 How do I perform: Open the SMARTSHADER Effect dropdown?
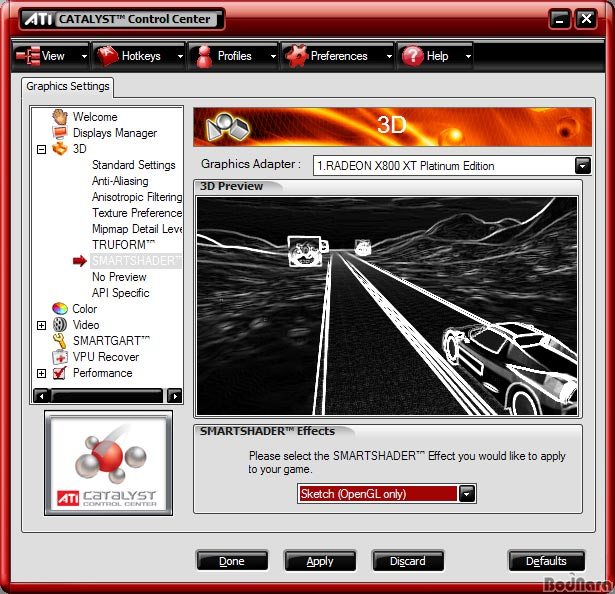tap(467, 494)
